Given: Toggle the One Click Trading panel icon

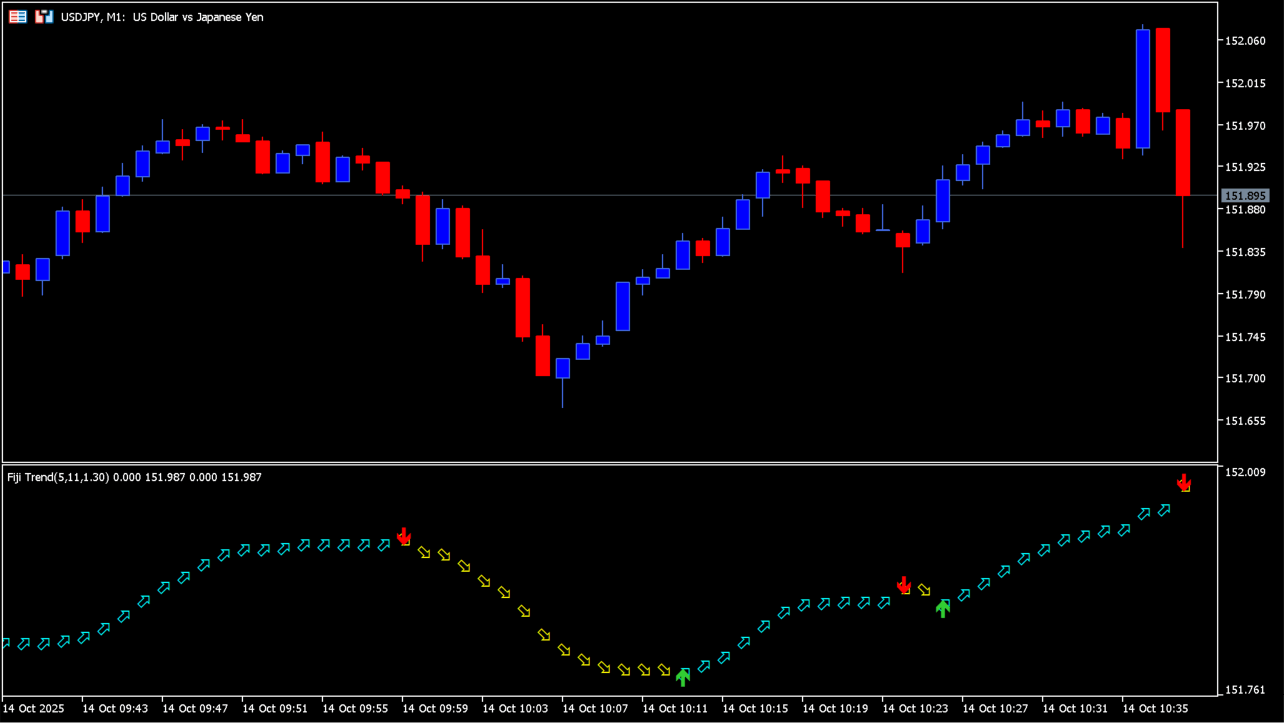Looking at the screenshot, I should (43, 17).
